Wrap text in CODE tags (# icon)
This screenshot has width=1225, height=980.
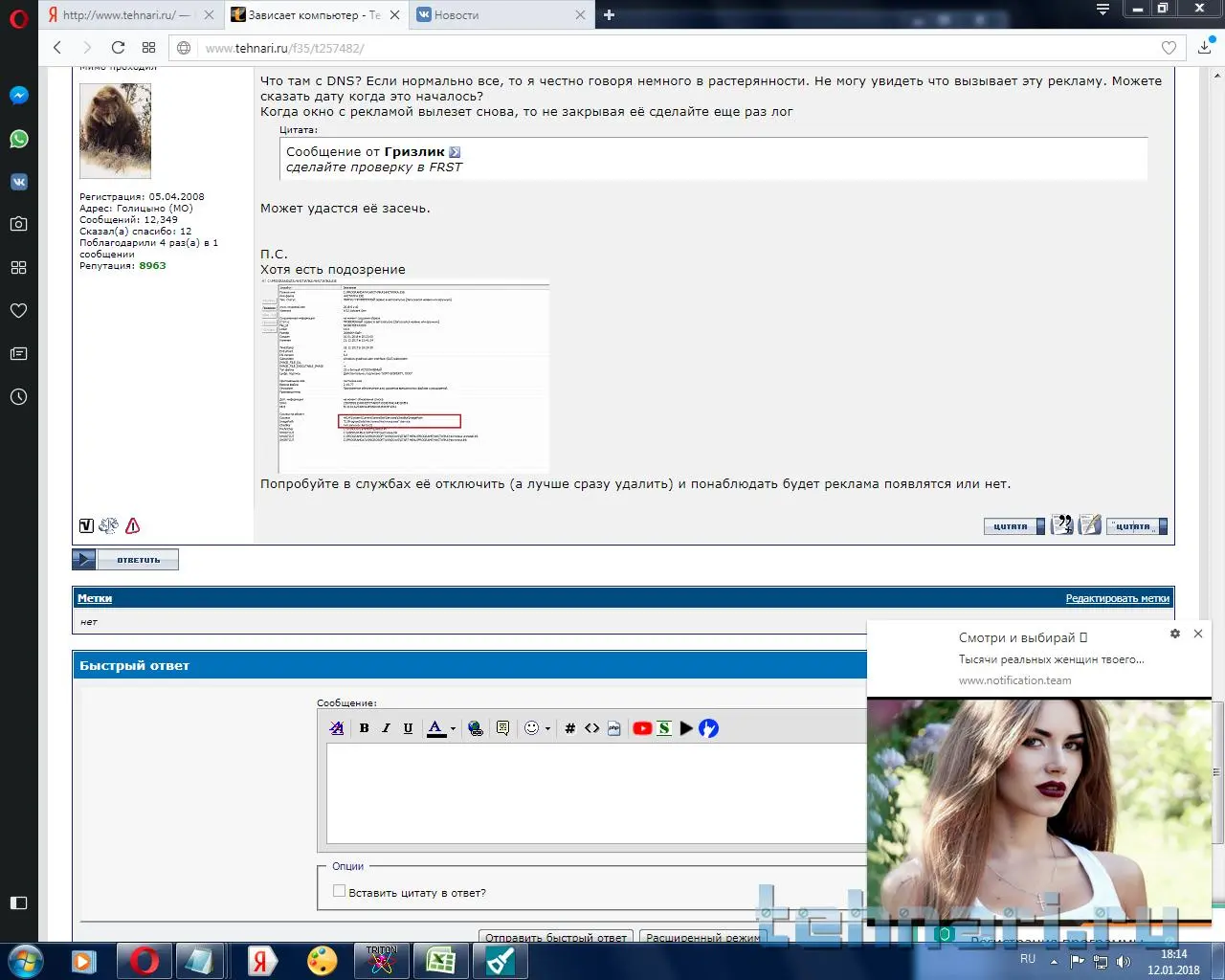coord(569,728)
